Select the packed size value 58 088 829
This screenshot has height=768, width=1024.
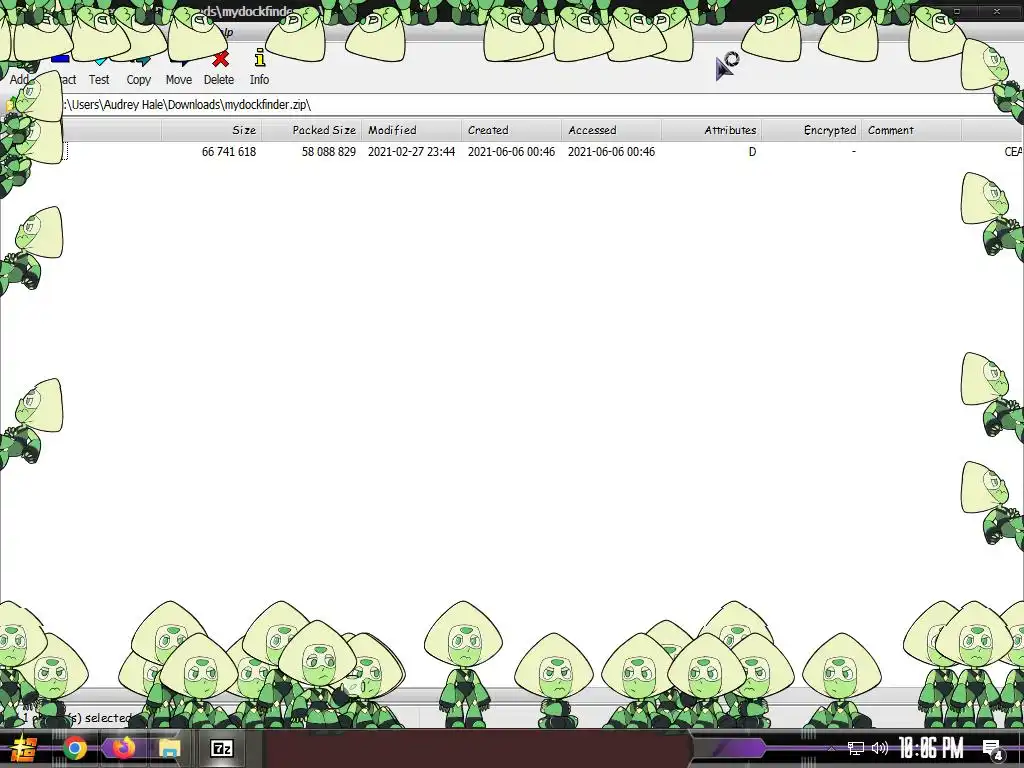pos(328,152)
